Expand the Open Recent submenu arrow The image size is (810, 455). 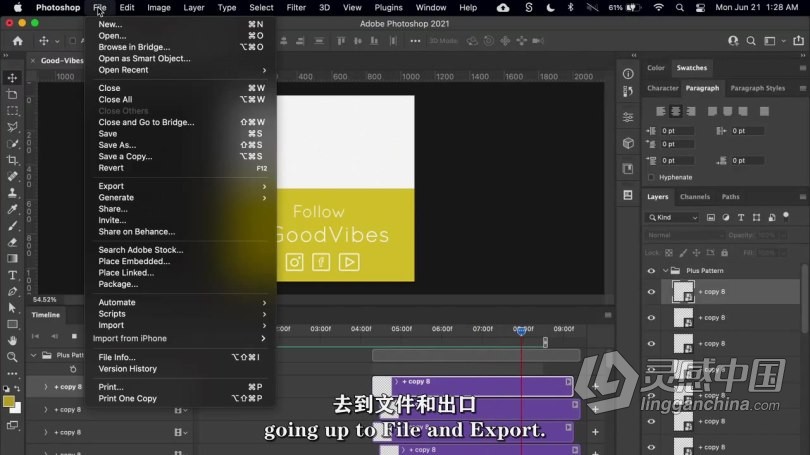[x=264, y=70]
